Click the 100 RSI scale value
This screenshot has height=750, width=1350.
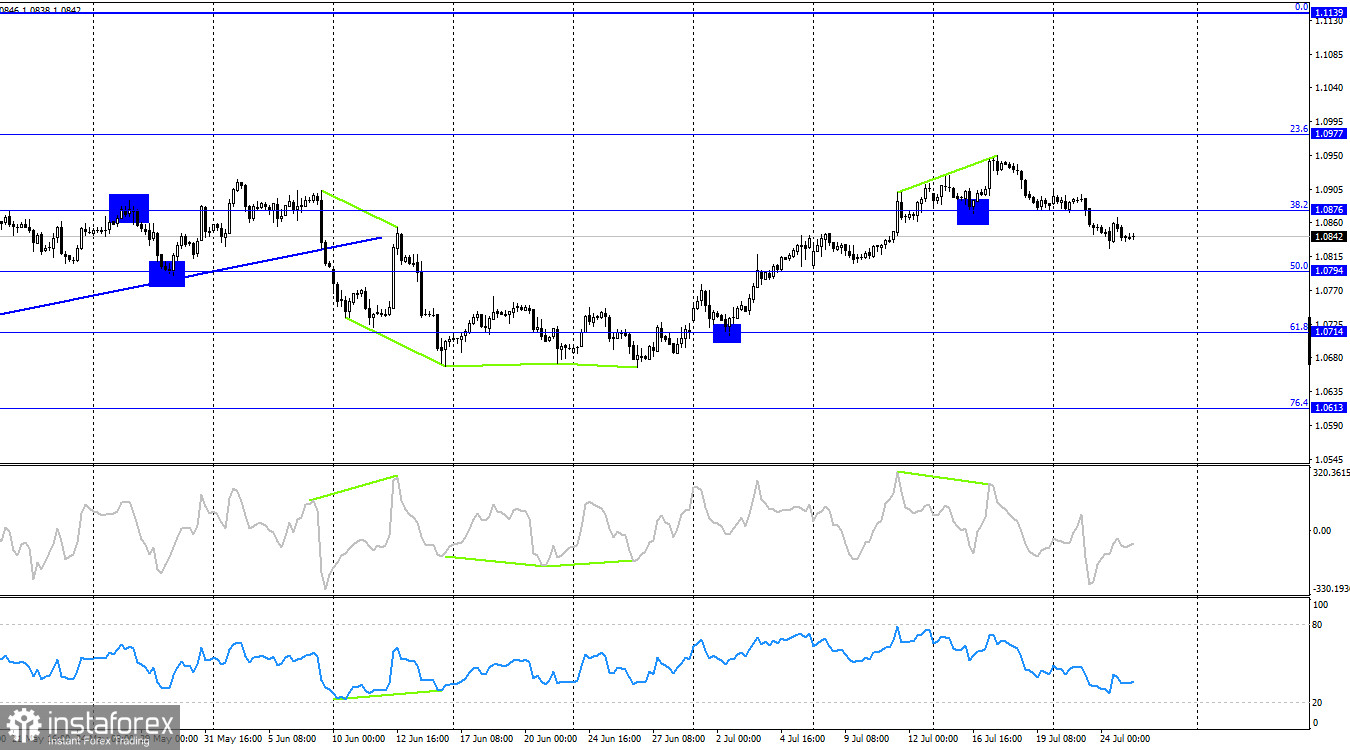pyautogui.click(x=1320, y=605)
